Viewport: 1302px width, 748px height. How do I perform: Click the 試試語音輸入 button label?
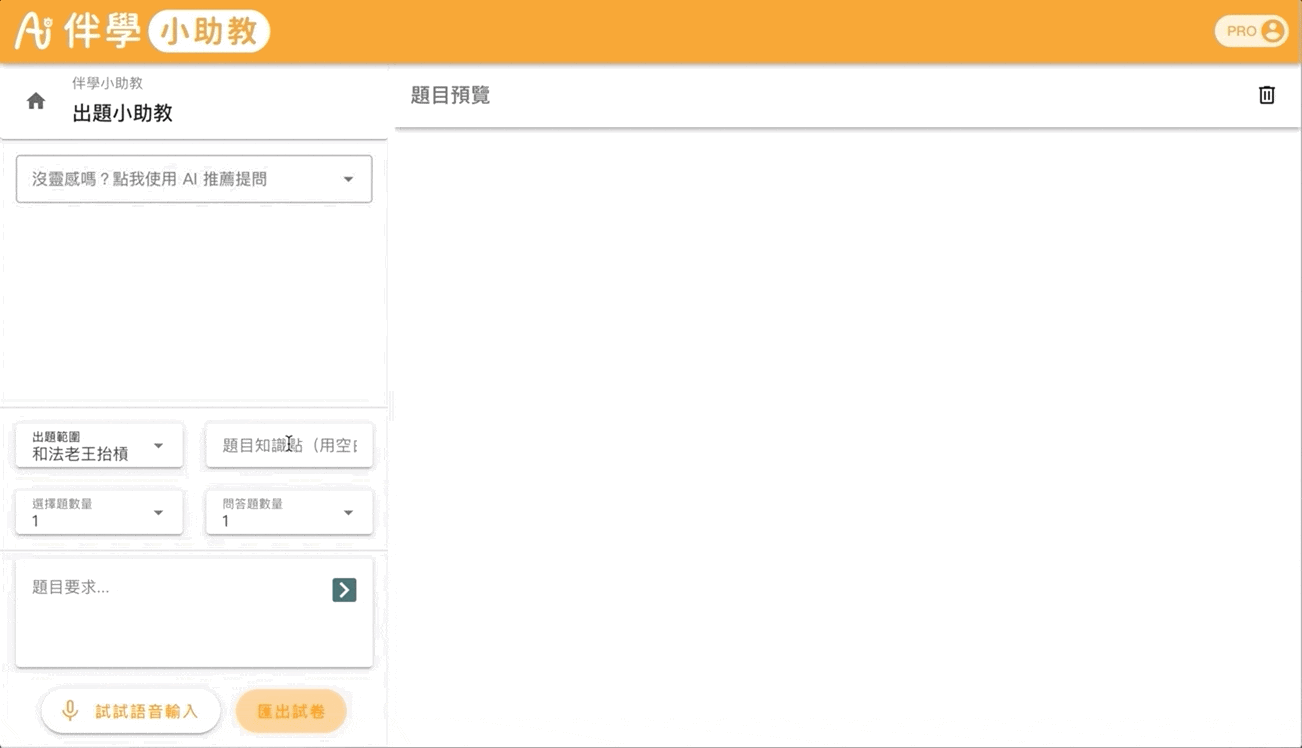pos(146,711)
